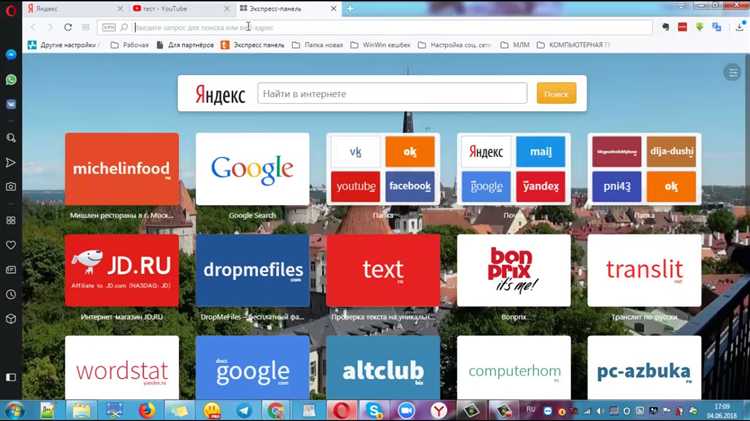The width and height of the screenshot is (750, 421).
Task: Open My Flow arrow icon in sidebar
Action: (11, 163)
